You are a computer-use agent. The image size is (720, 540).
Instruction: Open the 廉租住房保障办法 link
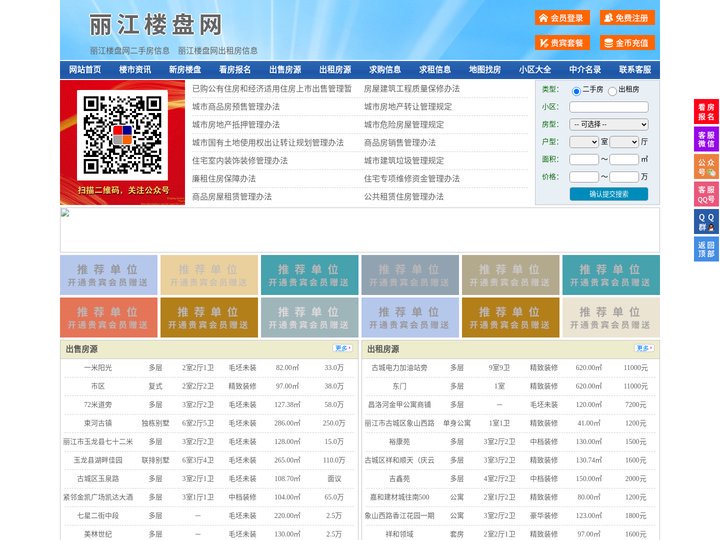point(224,179)
